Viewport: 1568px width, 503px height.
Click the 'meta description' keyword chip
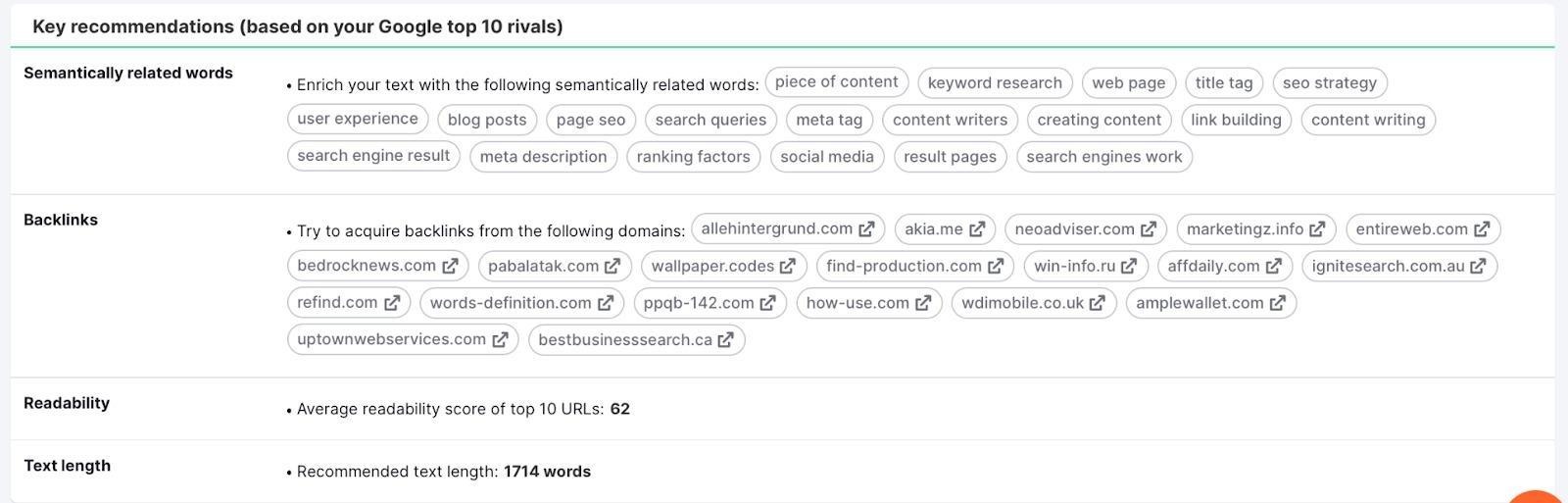(x=544, y=156)
